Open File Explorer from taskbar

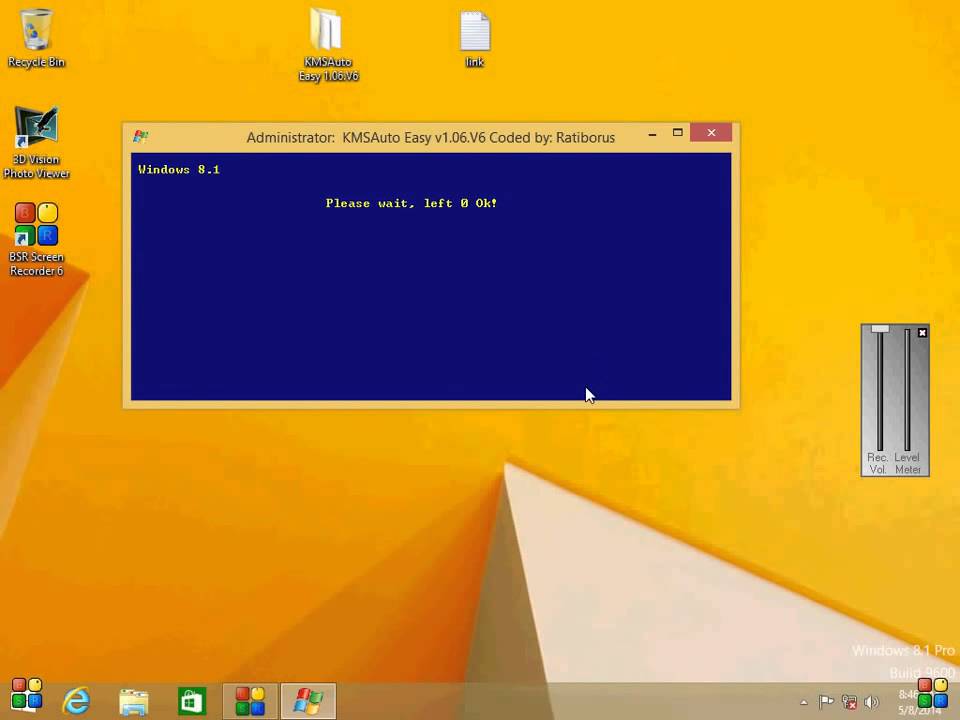[133, 702]
